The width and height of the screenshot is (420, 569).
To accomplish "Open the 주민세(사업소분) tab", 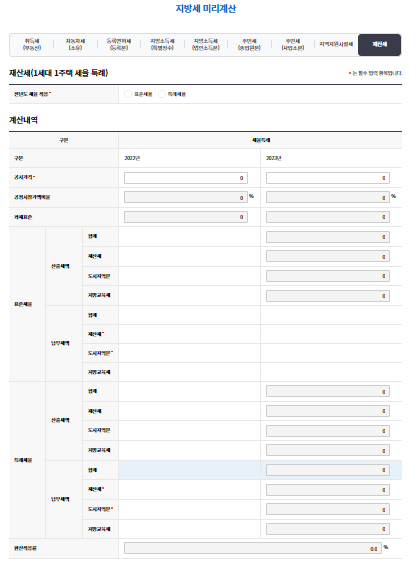I will [x=293, y=45].
